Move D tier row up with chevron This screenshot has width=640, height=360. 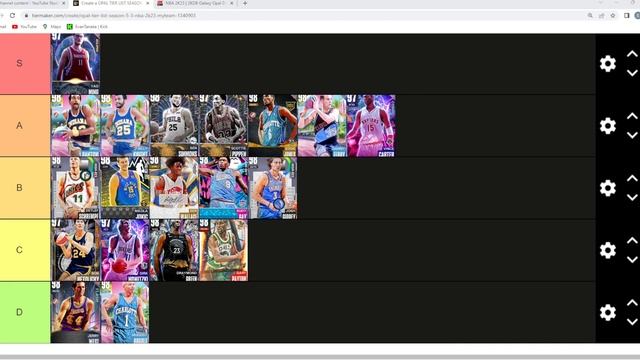[x=632, y=302]
